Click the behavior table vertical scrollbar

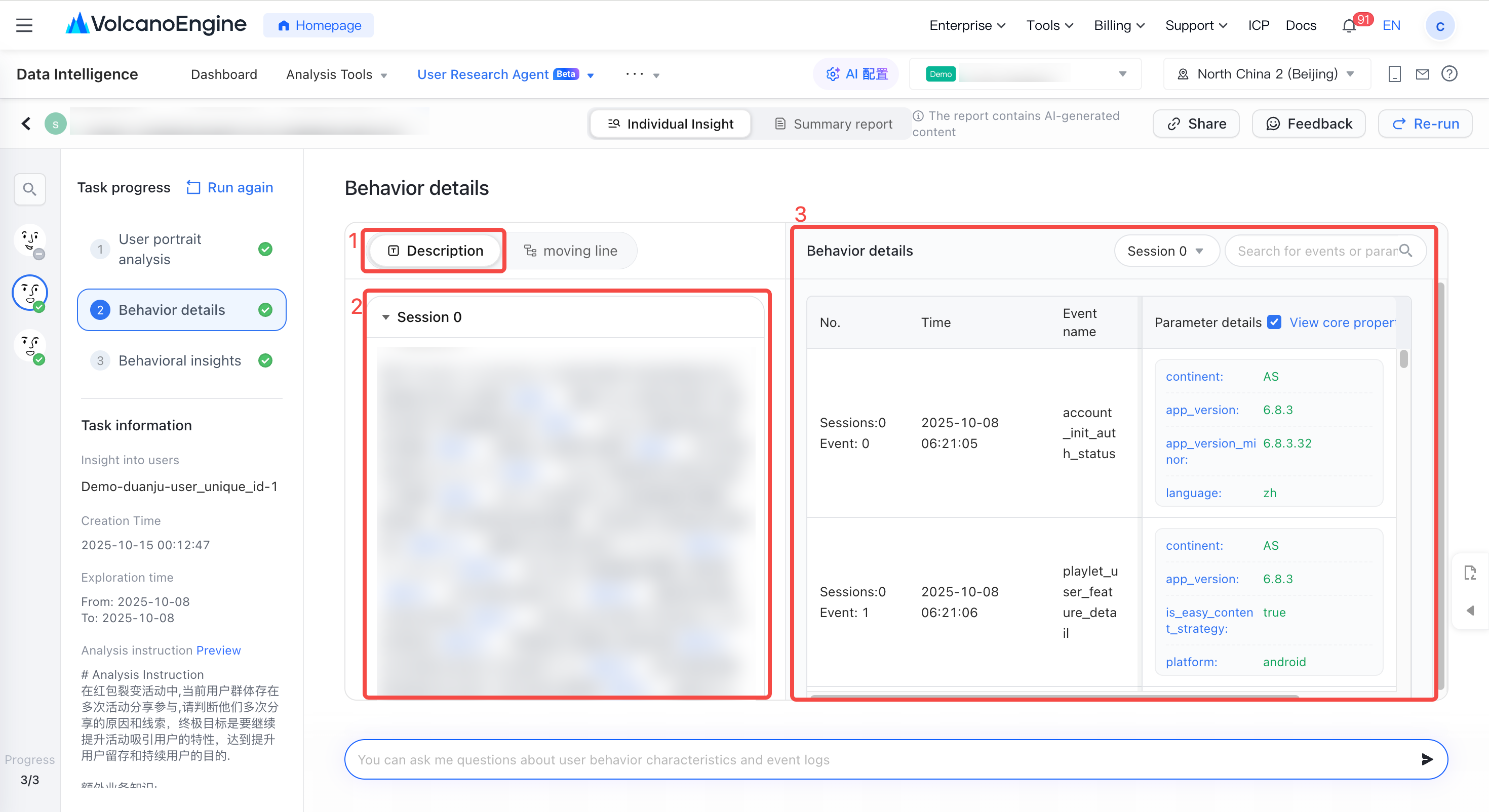tap(1403, 359)
